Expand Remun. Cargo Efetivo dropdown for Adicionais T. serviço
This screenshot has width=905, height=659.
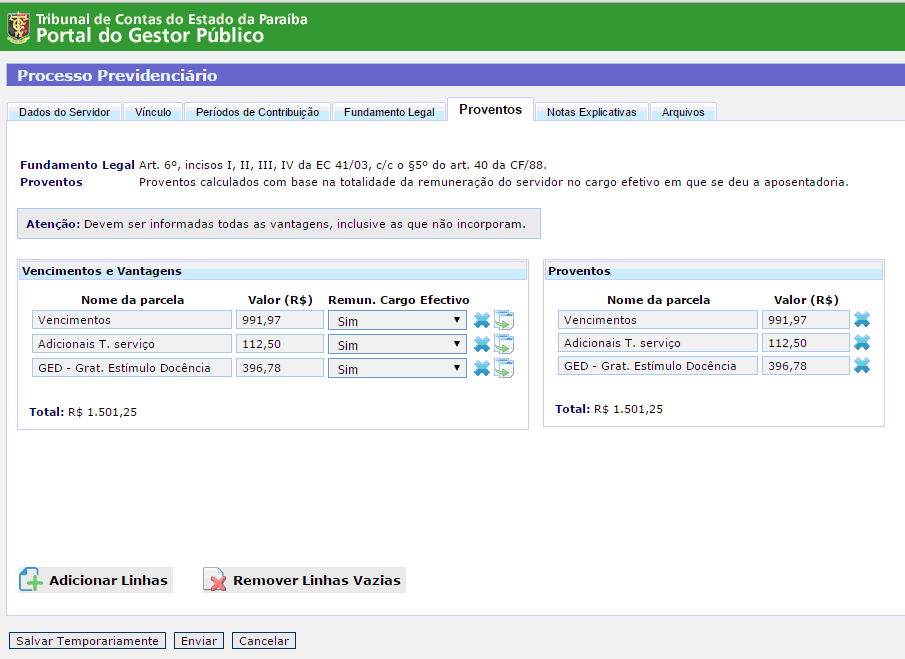[x=397, y=345]
